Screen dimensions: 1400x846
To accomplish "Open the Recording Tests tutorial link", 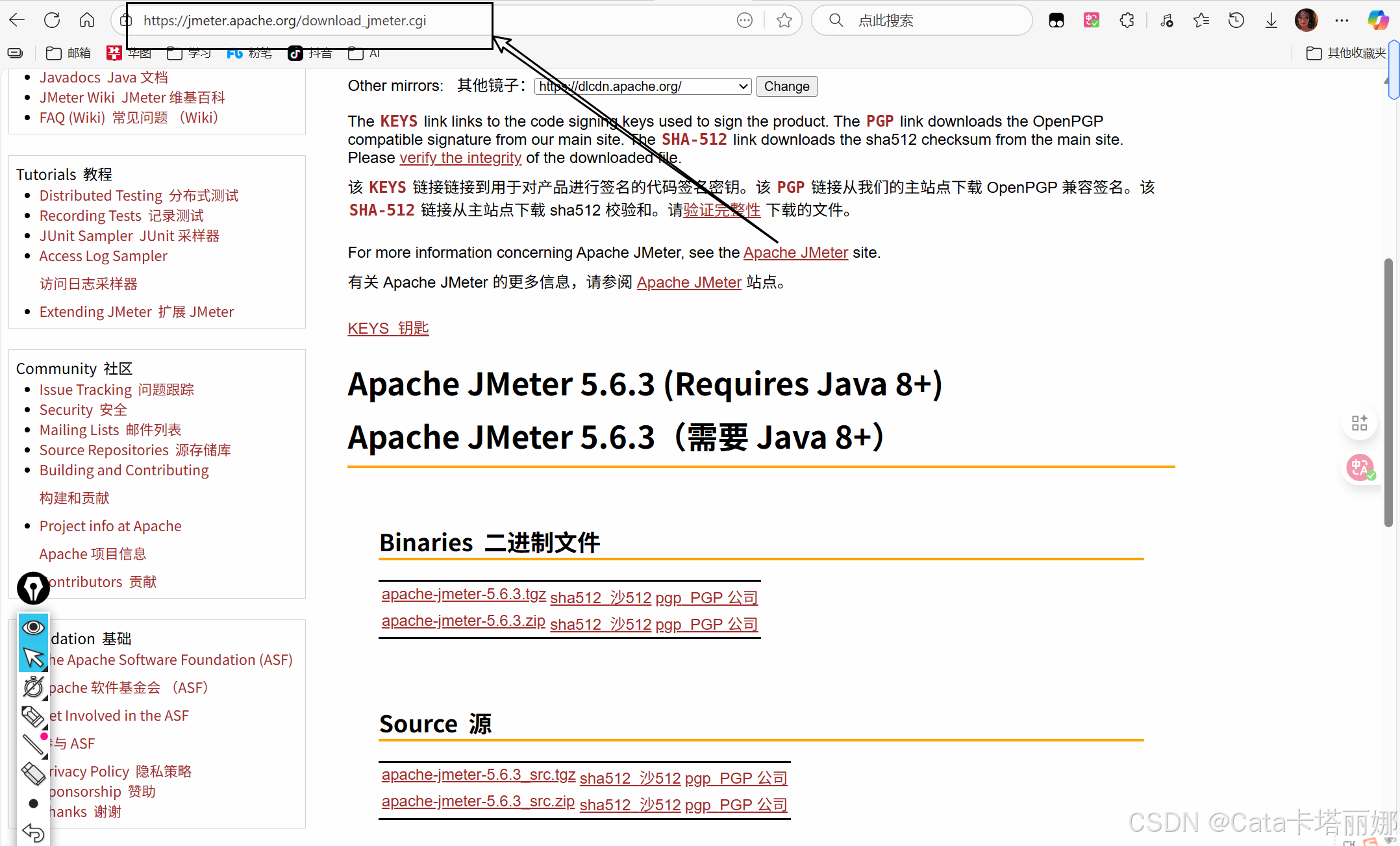I will 121,216.
